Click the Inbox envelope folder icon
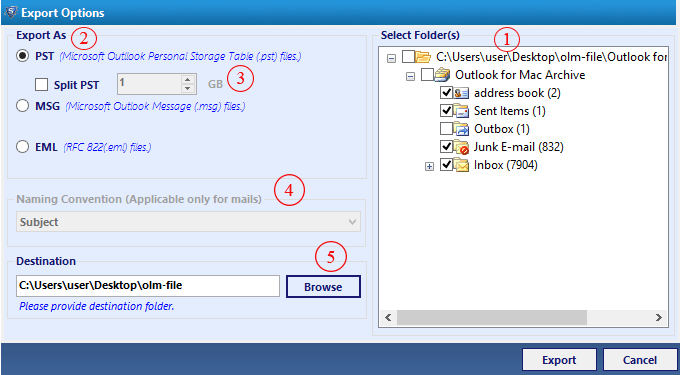680x375 pixels. pos(461,166)
